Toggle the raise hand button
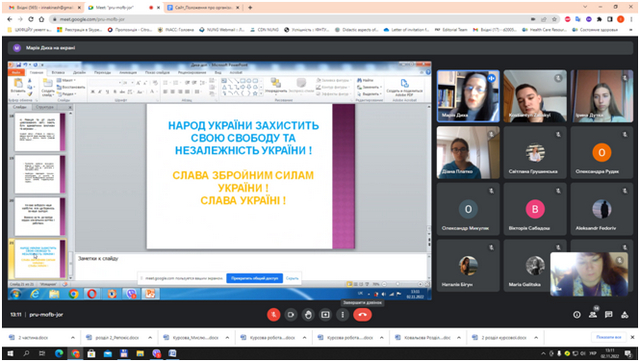 point(308,315)
